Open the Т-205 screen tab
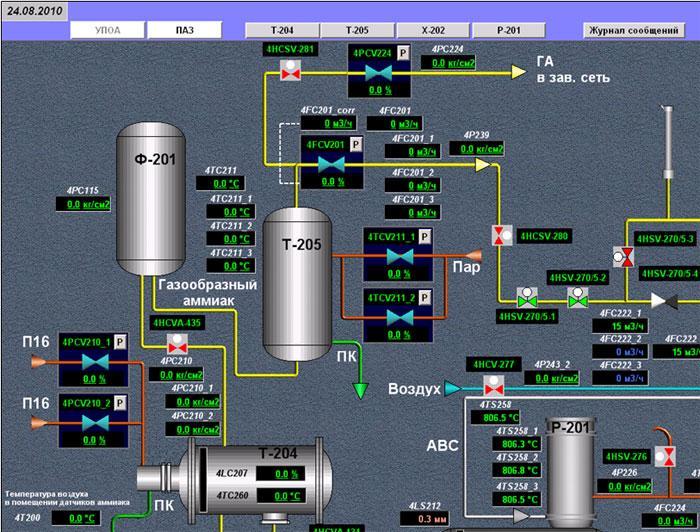The height and width of the screenshot is (532, 700). (x=357, y=29)
